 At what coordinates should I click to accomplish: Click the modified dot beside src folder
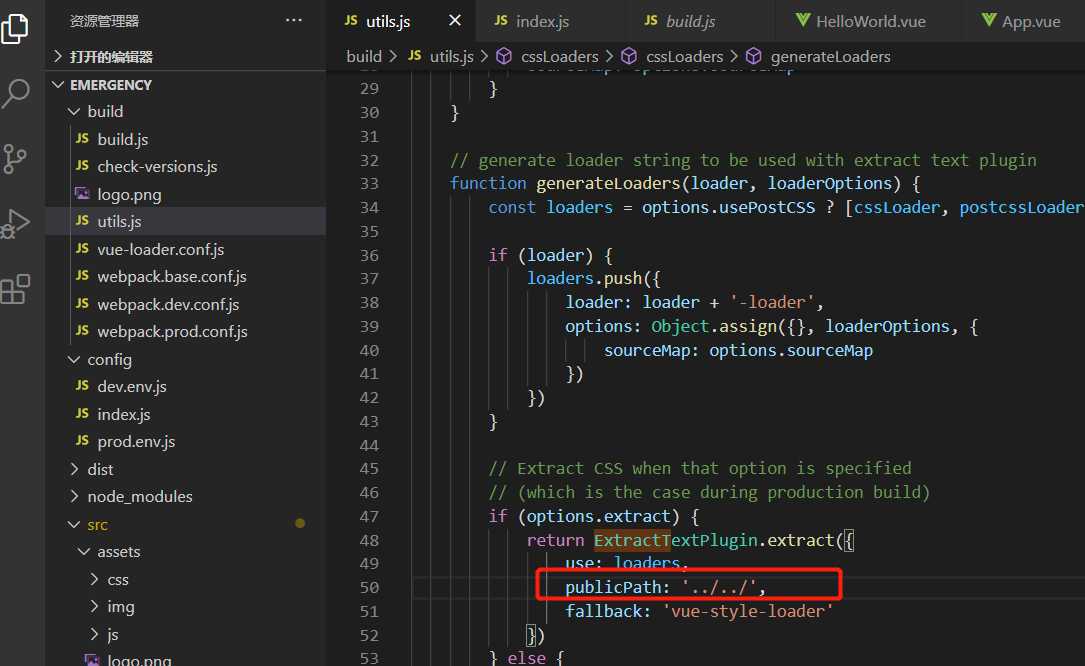300,523
